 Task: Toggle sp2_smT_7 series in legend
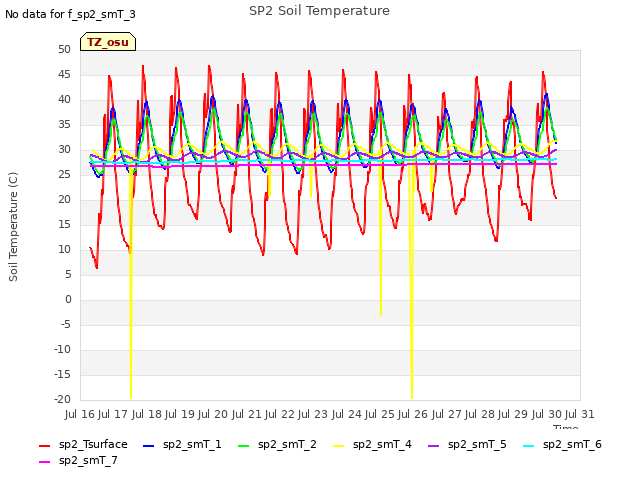pyautogui.click(x=78, y=460)
